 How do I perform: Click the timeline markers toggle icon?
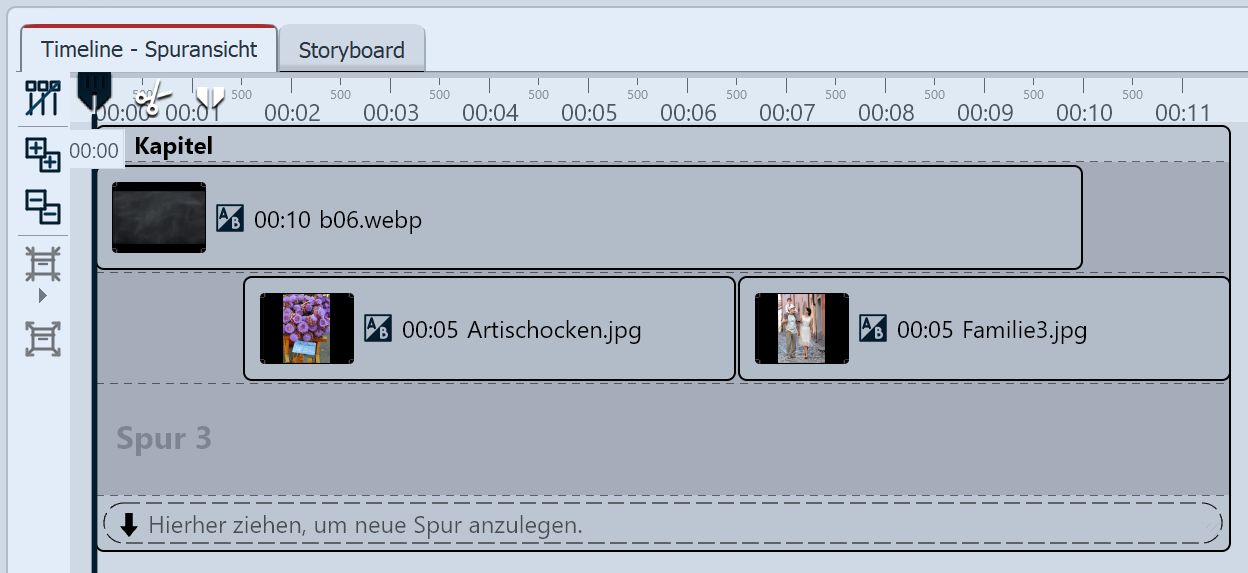[x=42, y=98]
